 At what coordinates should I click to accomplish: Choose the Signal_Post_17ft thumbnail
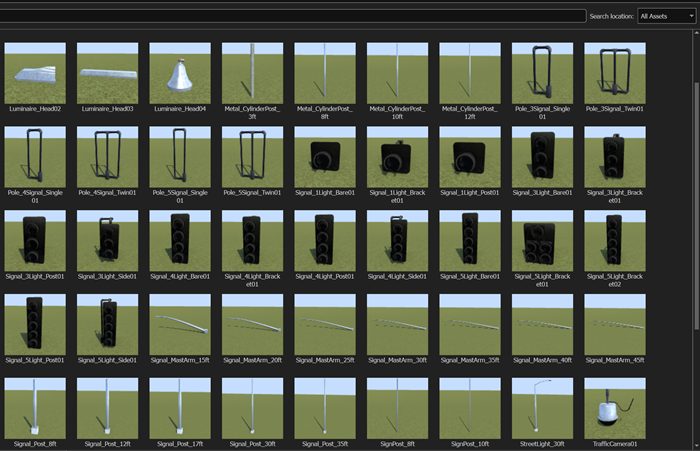point(180,409)
